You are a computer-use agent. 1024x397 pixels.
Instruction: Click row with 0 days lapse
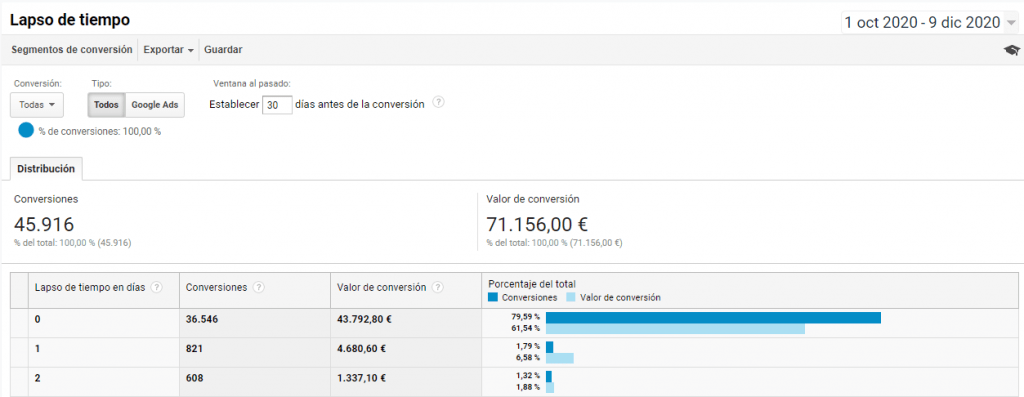click(x=514, y=323)
